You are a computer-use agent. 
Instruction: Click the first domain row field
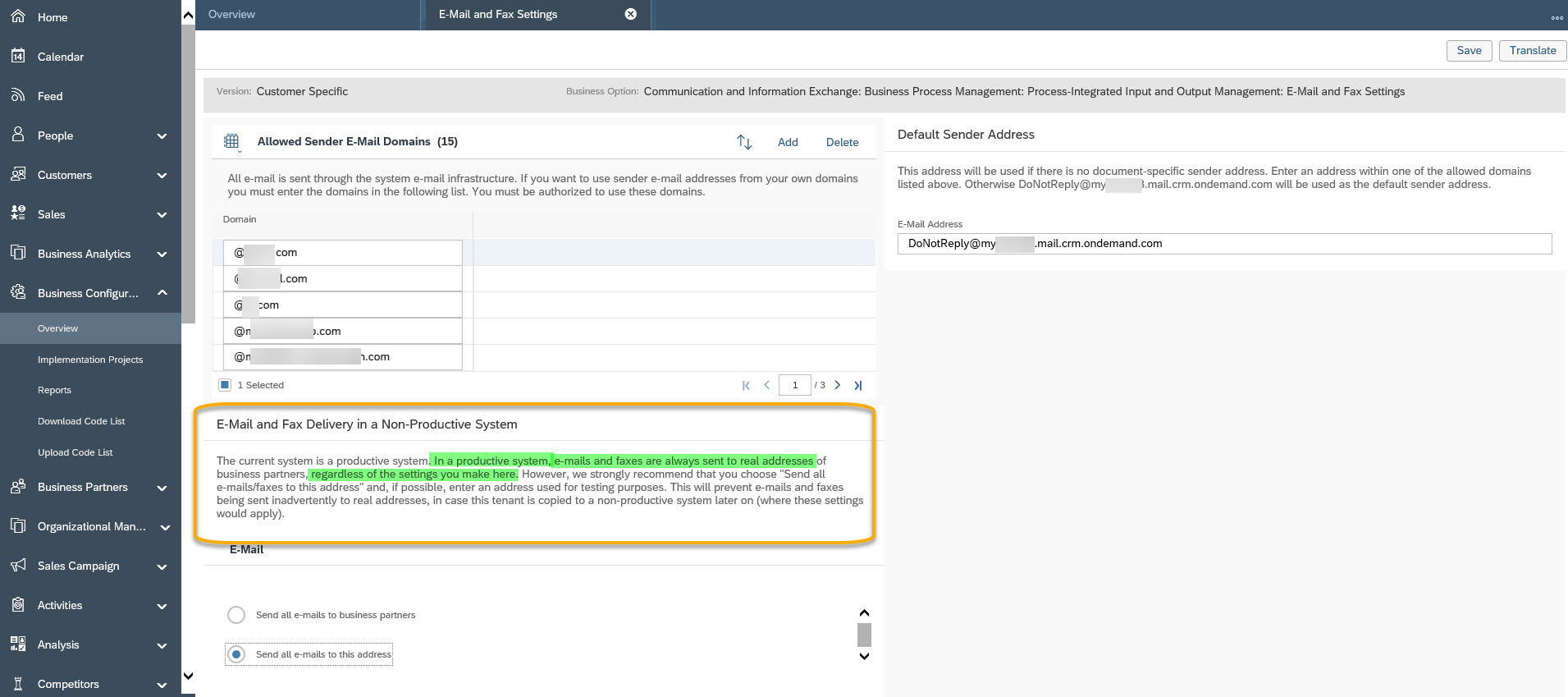tap(342, 253)
